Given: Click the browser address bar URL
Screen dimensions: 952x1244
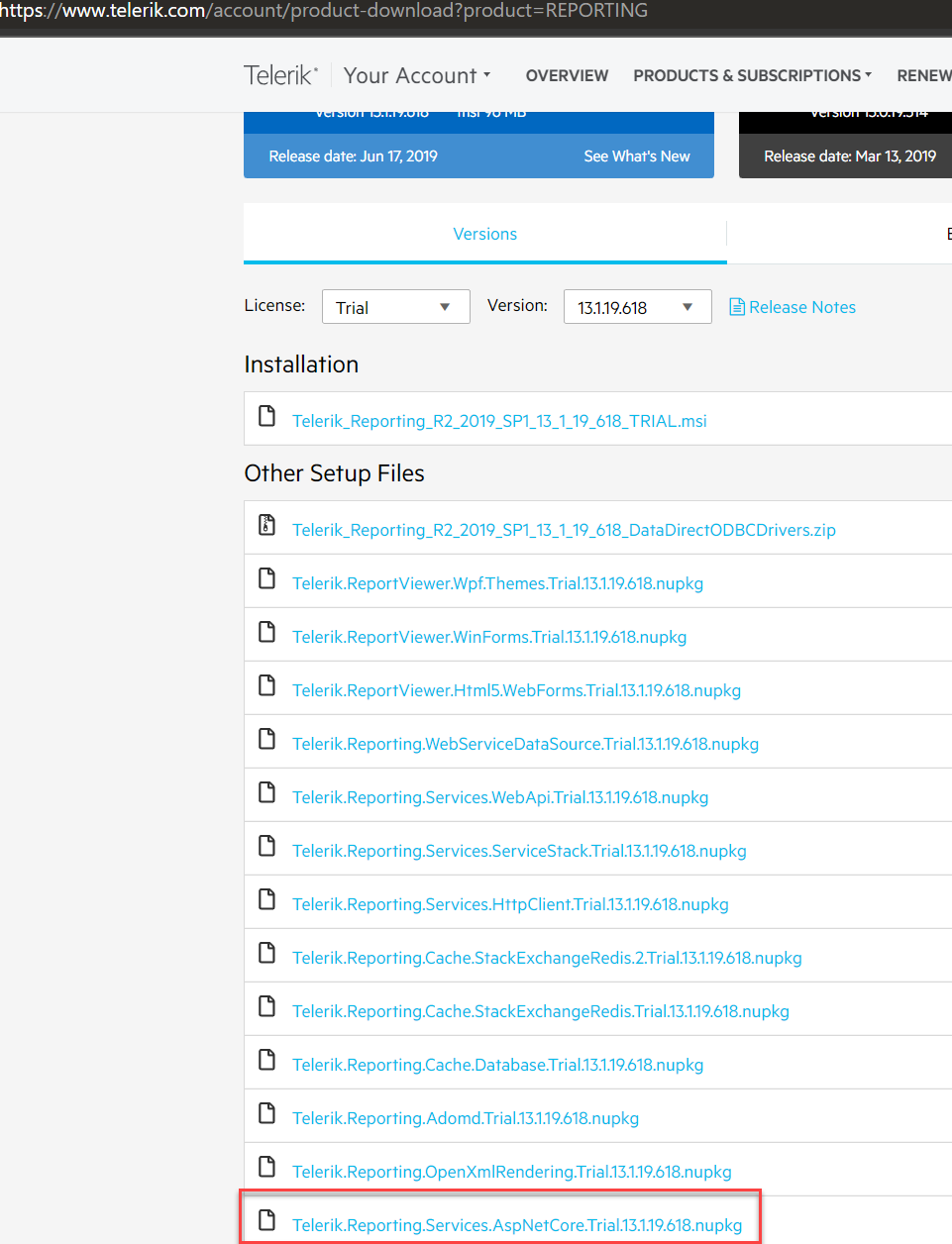Looking at the screenshot, I should [324, 11].
